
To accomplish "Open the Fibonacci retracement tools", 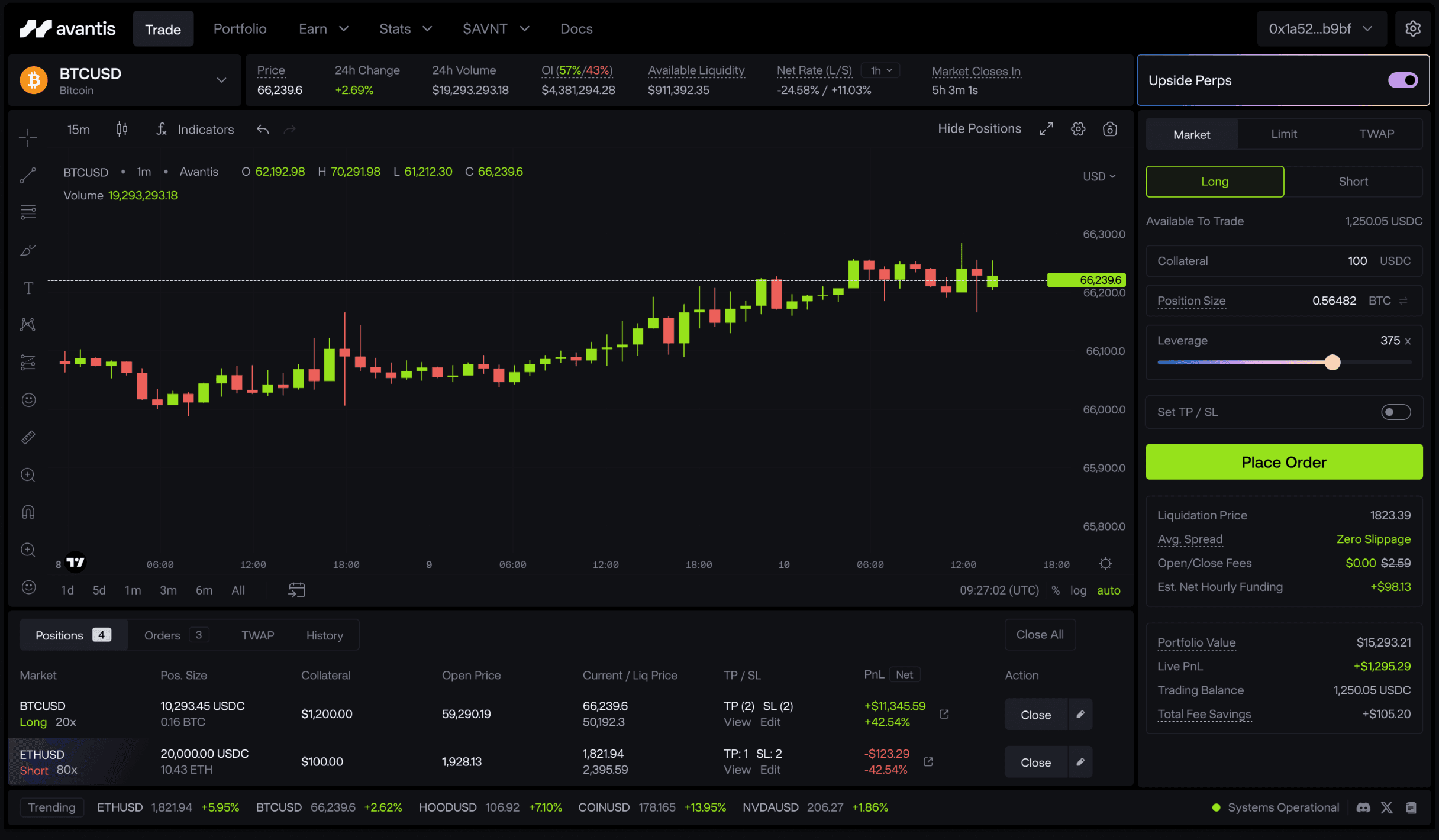I will click(28, 212).
